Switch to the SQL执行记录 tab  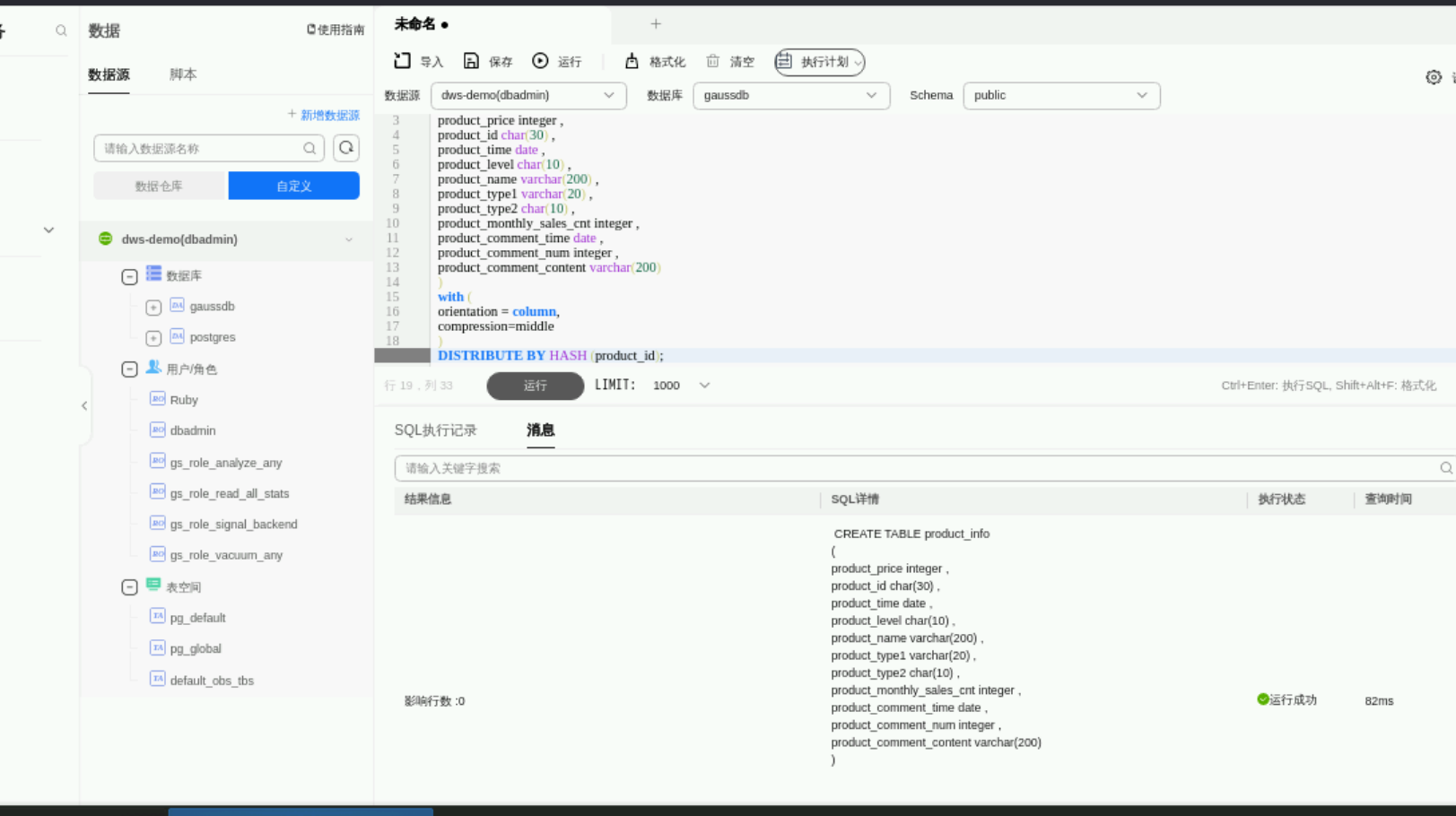436,430
